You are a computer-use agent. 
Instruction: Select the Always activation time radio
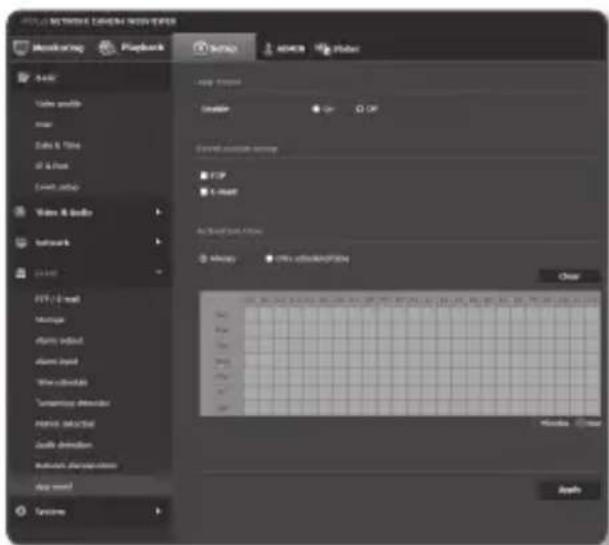(203, 258)
